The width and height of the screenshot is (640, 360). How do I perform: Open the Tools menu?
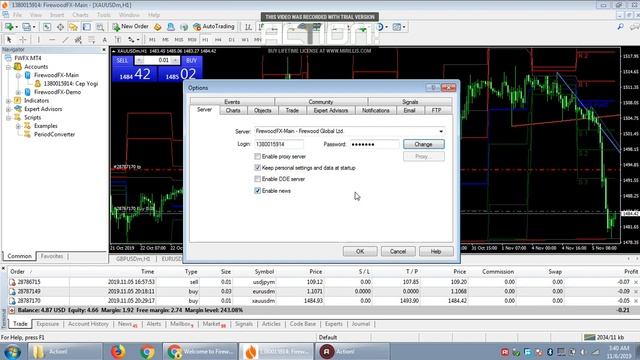pyautogui.click(x=104, y=15)
